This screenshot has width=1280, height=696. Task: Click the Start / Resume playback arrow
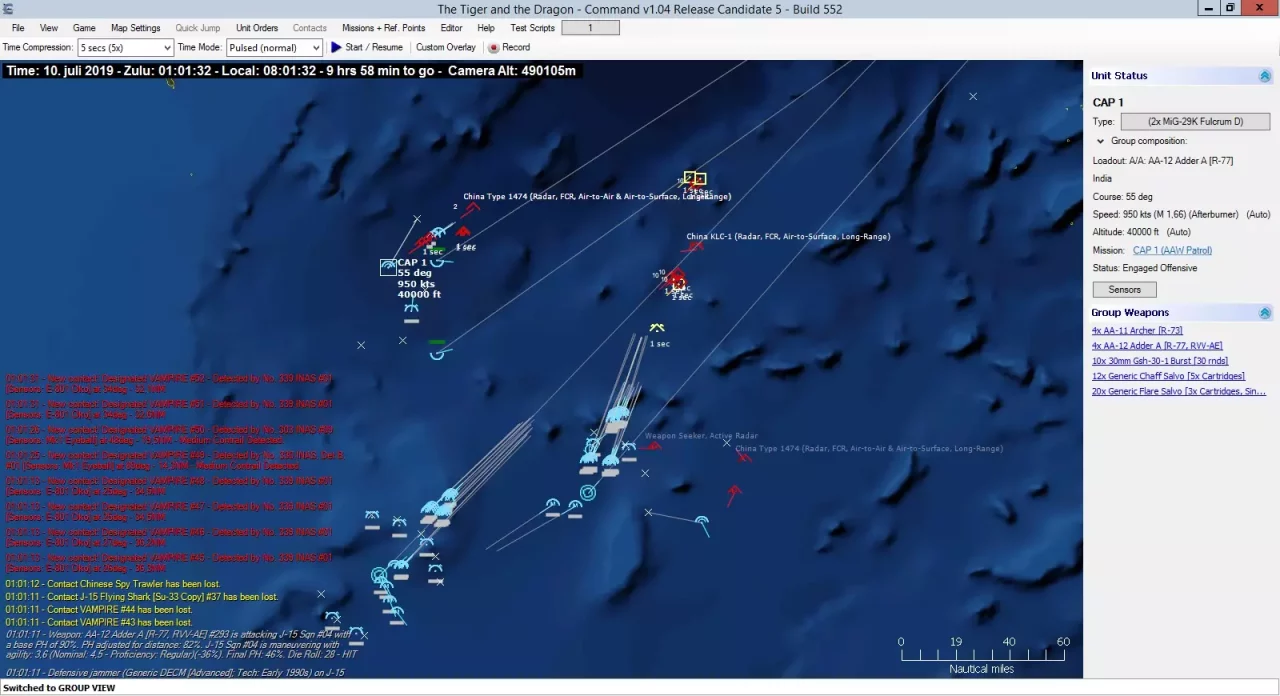(337, 47)
